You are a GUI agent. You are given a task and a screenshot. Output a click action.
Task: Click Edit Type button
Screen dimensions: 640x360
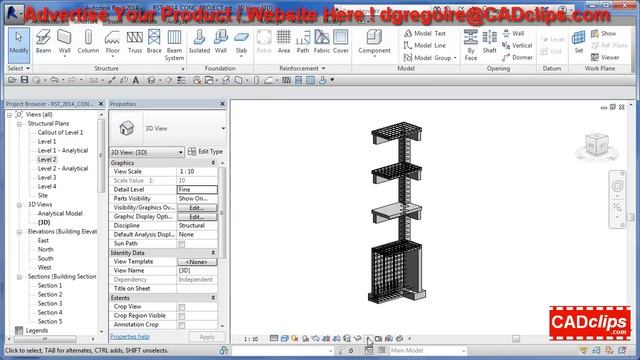click(205, 151)
